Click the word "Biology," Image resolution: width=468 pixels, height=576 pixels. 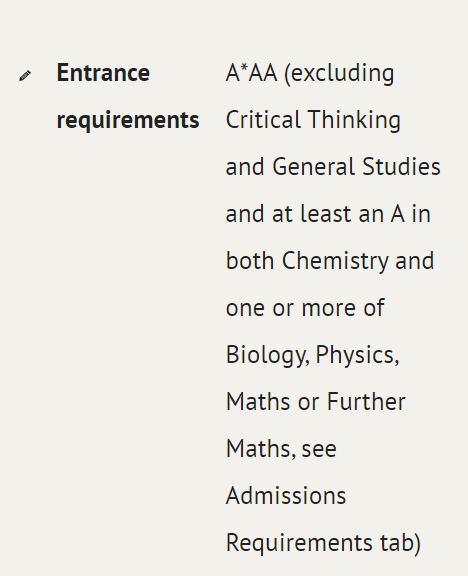268,356
